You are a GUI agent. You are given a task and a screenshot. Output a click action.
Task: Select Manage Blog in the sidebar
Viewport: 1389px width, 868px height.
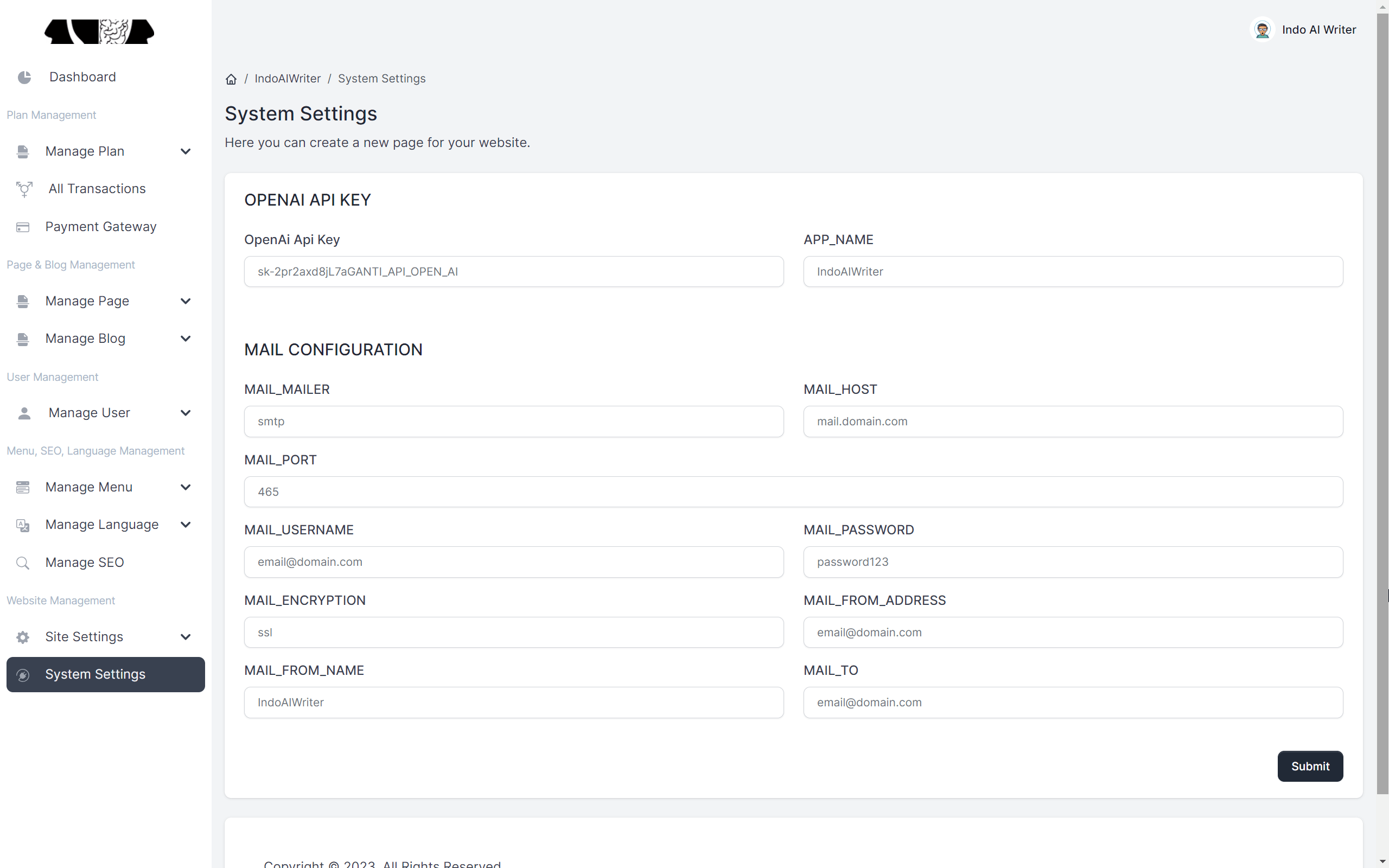(85, 339)
